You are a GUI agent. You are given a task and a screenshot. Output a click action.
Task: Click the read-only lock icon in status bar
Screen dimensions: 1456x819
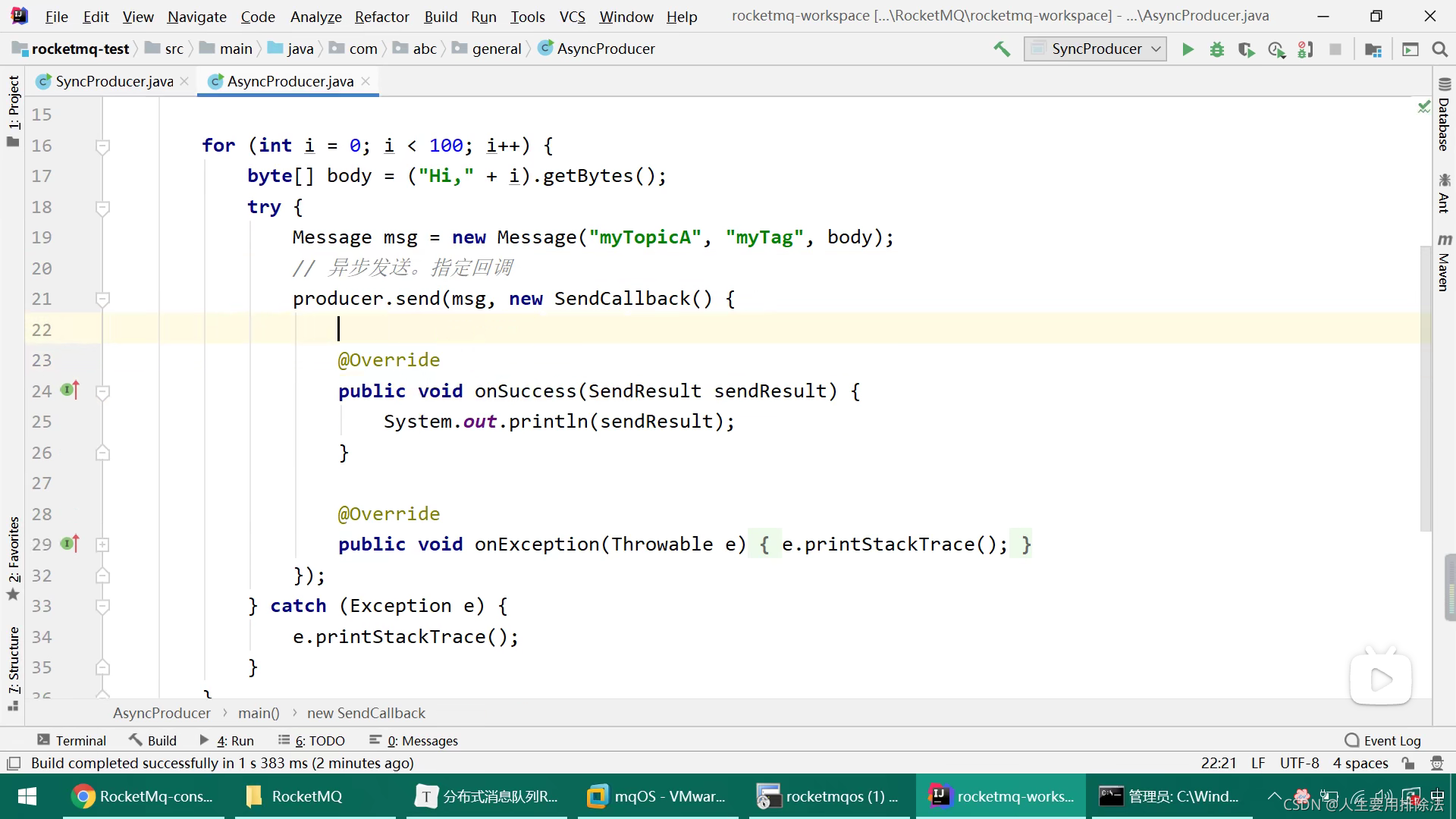1408,763
